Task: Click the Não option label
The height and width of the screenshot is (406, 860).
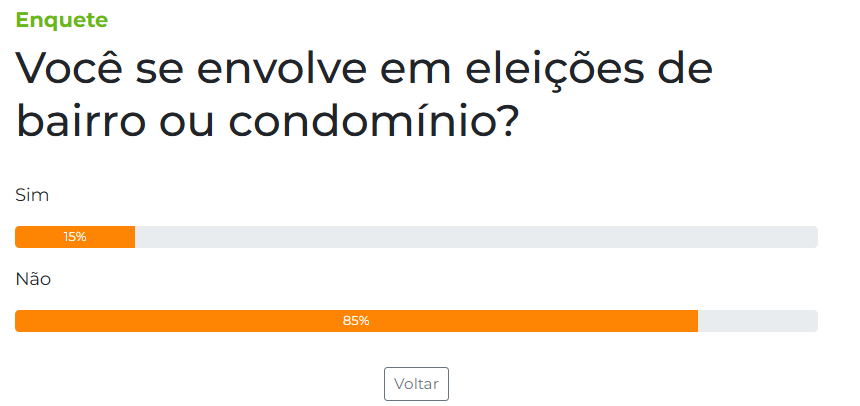Action: [x=33, y=279]
